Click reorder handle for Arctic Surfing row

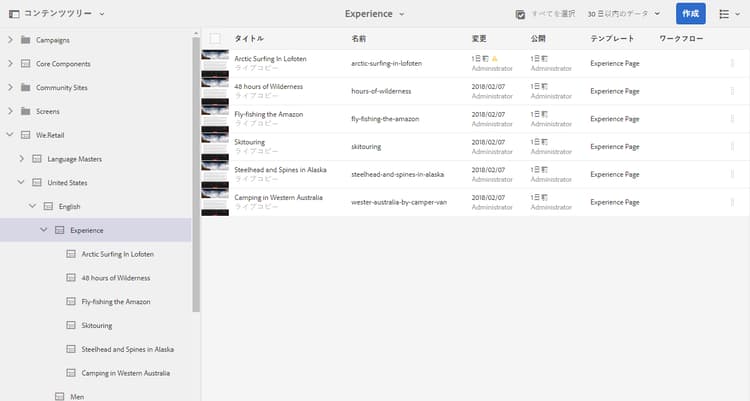[732, 63]
